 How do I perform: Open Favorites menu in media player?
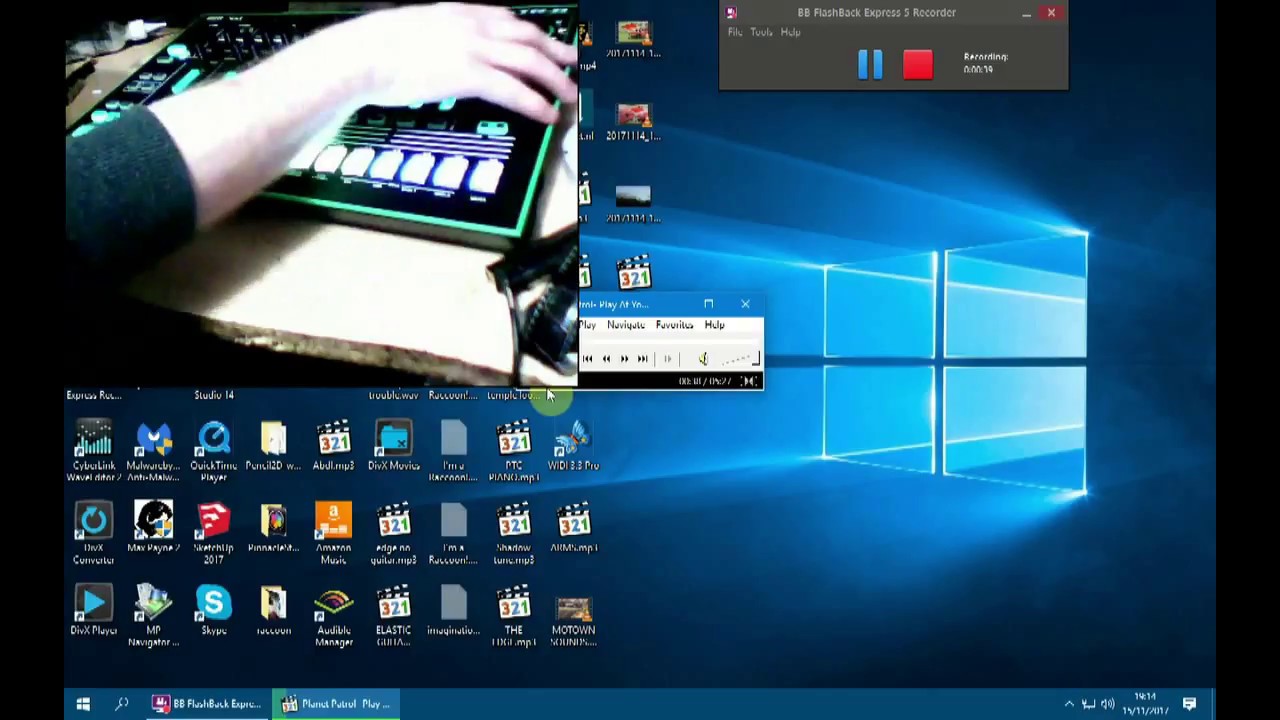coord(674,324)
